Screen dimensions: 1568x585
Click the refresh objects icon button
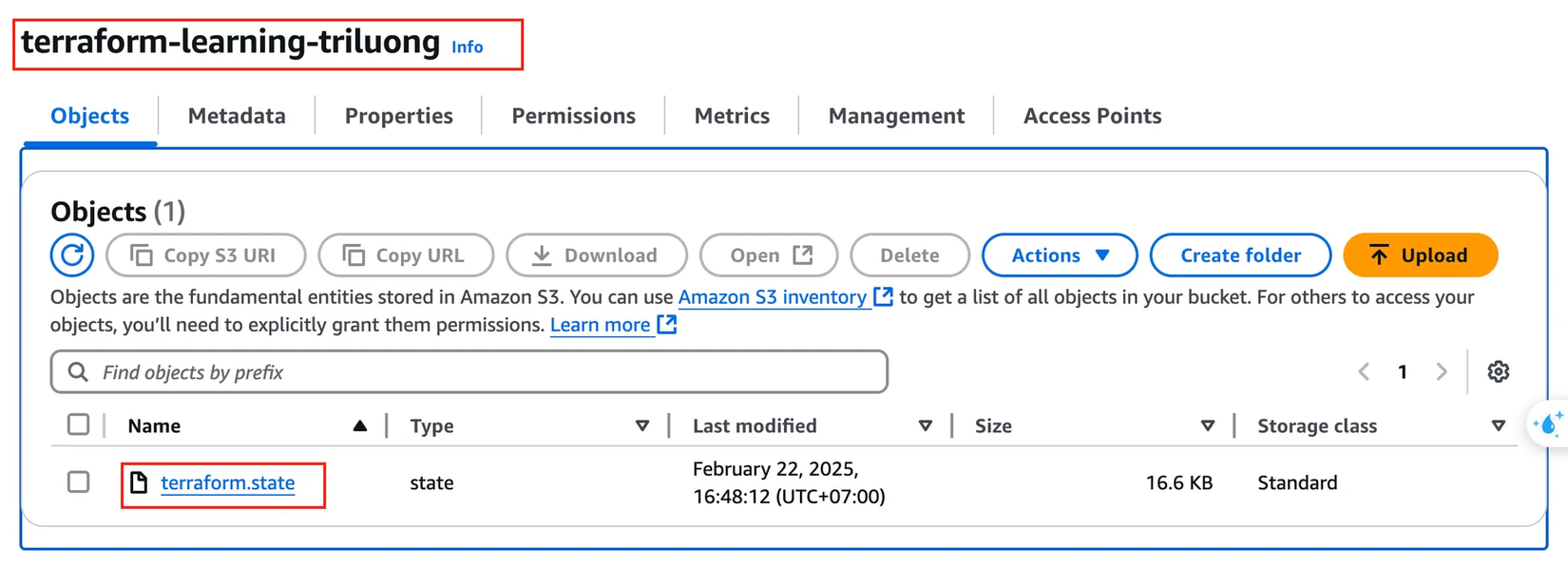pyautogui.click(x=72, y=255)
